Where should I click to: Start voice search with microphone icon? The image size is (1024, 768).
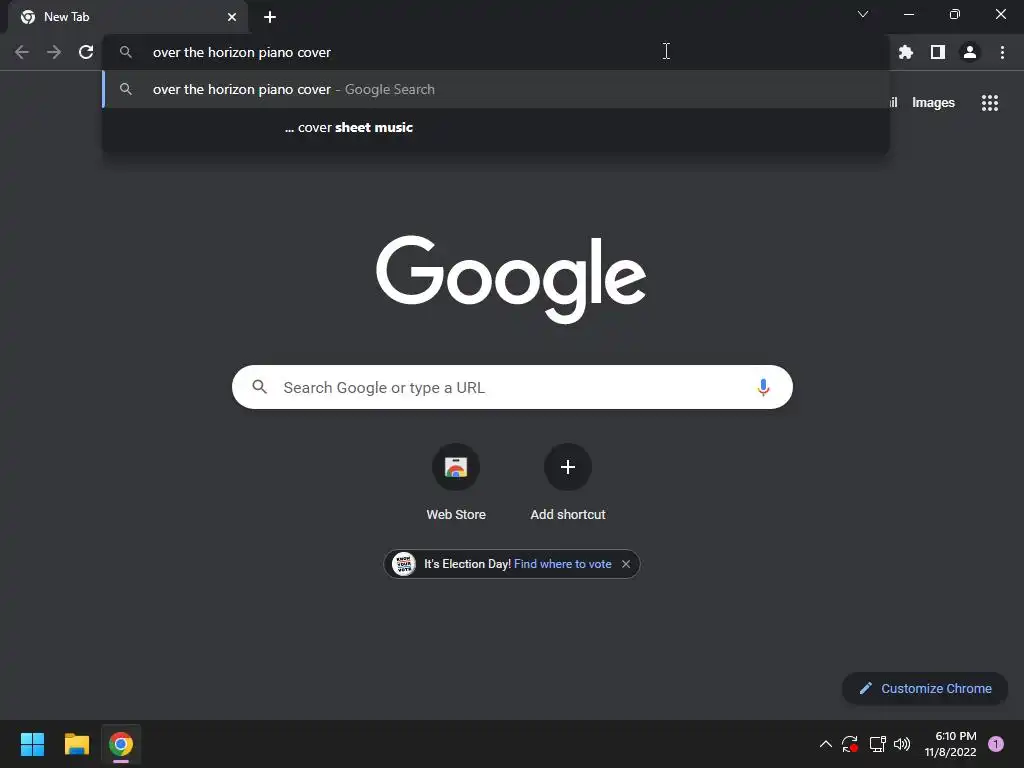(763, 387)
